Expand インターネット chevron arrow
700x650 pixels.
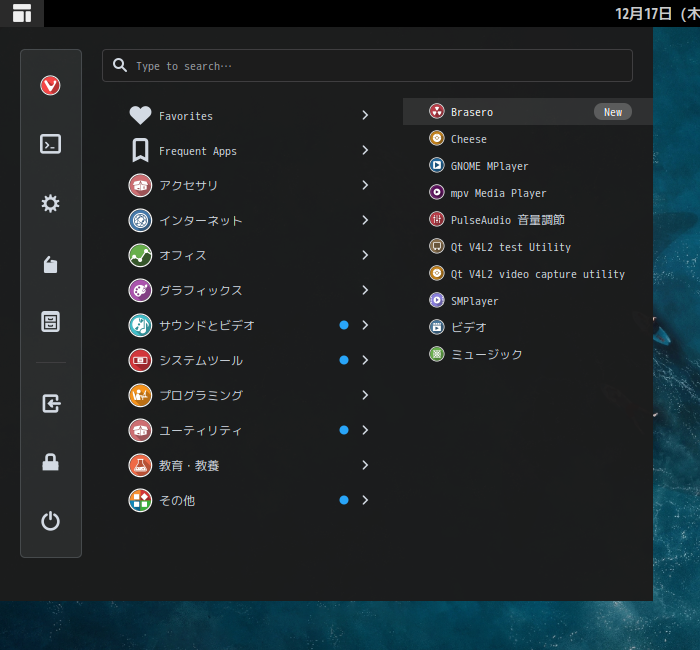[x=365, y=220]
